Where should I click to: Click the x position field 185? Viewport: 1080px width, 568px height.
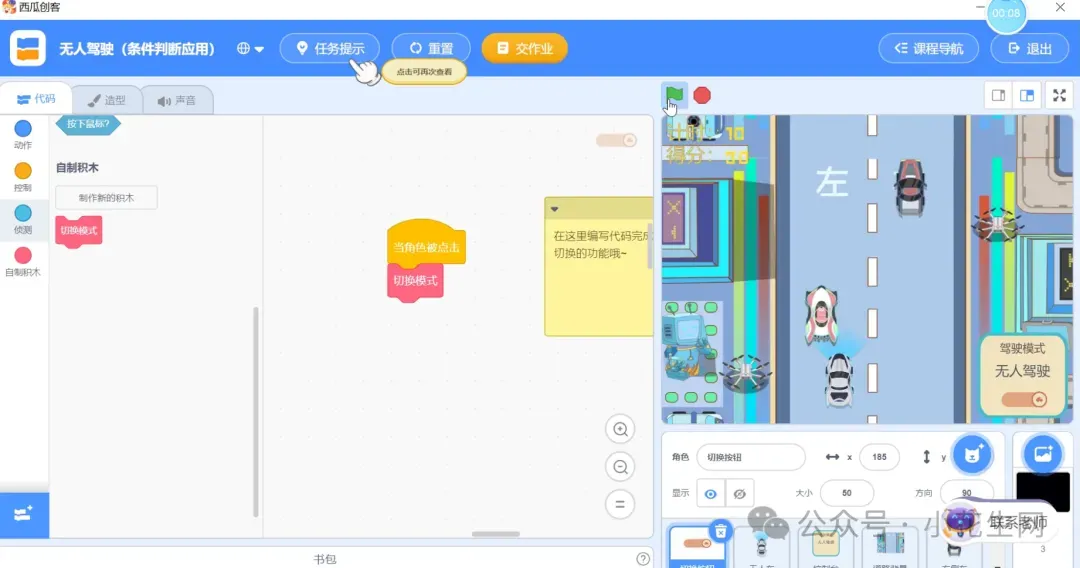click(879, 457)
